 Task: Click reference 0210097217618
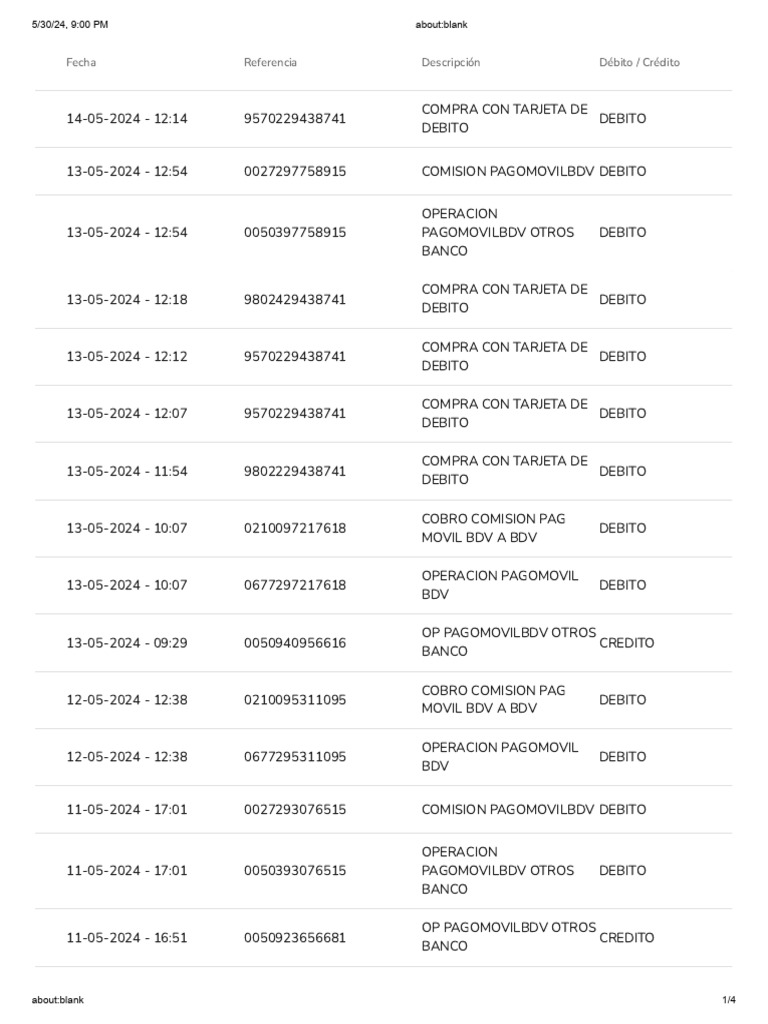pyautogui.click(x=295, y=528)
